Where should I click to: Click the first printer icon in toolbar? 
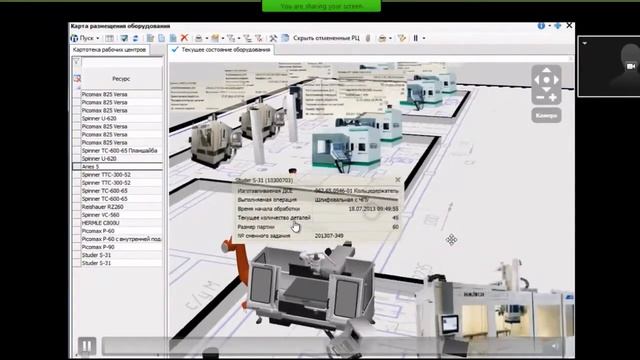(x=199, y=38)
